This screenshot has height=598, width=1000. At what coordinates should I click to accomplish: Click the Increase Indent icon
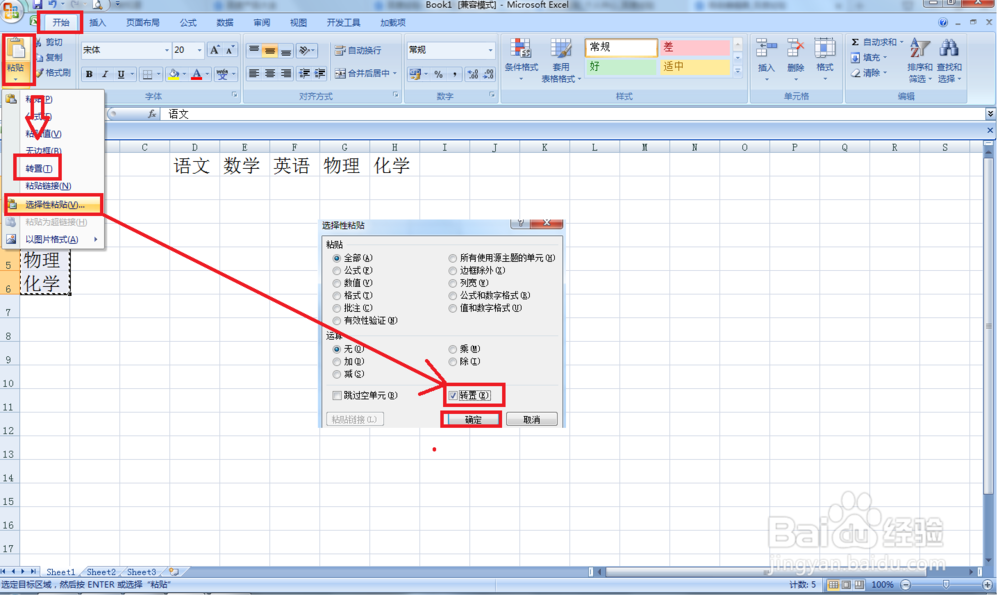[x=320, y=74]
